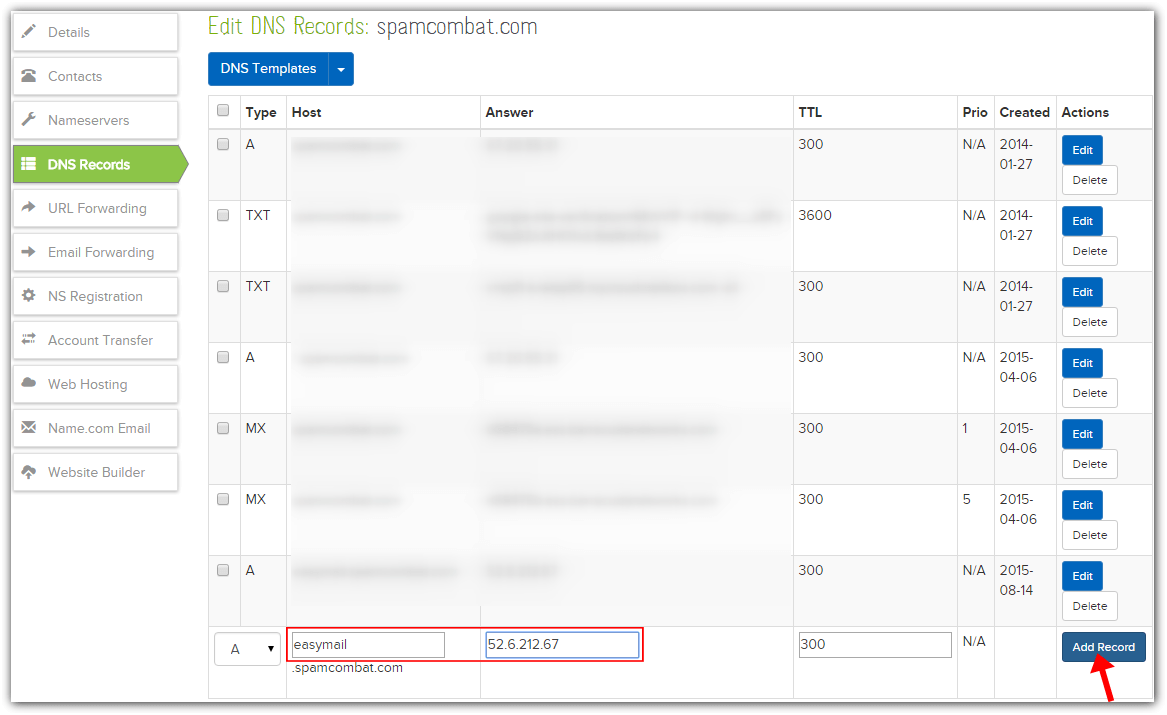Delete the MX record with priority 5
The width and height of the screenshot is (1167, 715).
click(1090, 535)
